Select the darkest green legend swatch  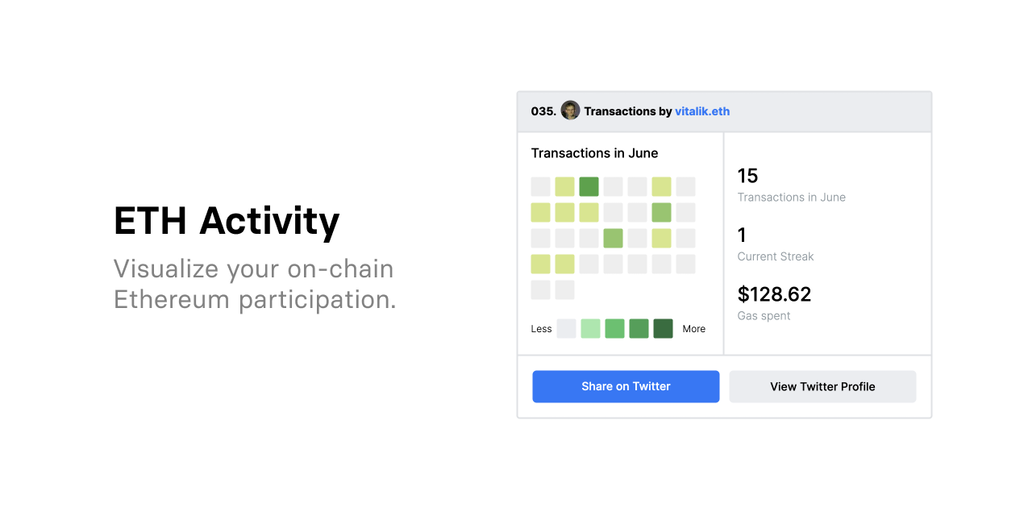(x=663, y=329)
